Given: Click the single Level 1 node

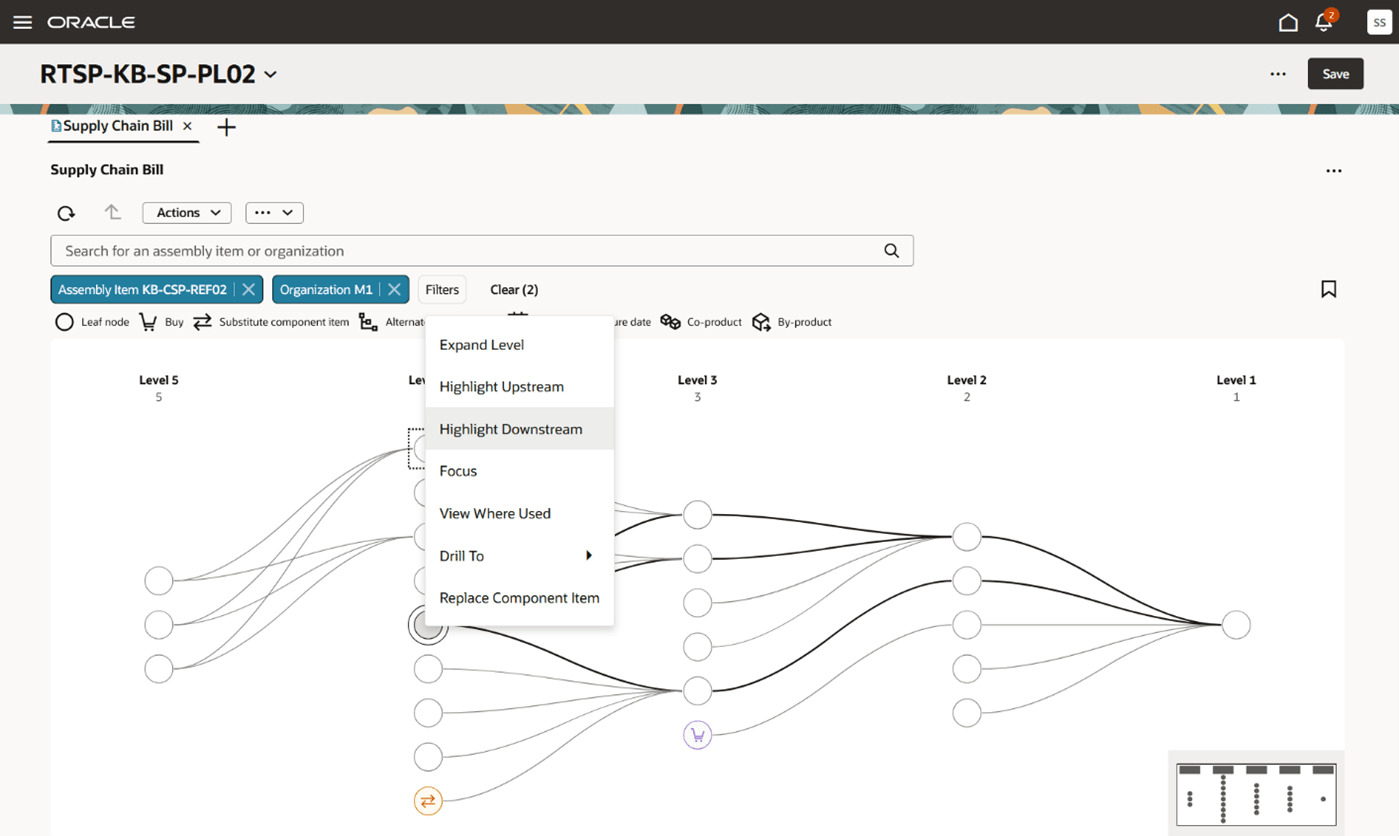Looking at the screenshot, I should (1236, 625).
